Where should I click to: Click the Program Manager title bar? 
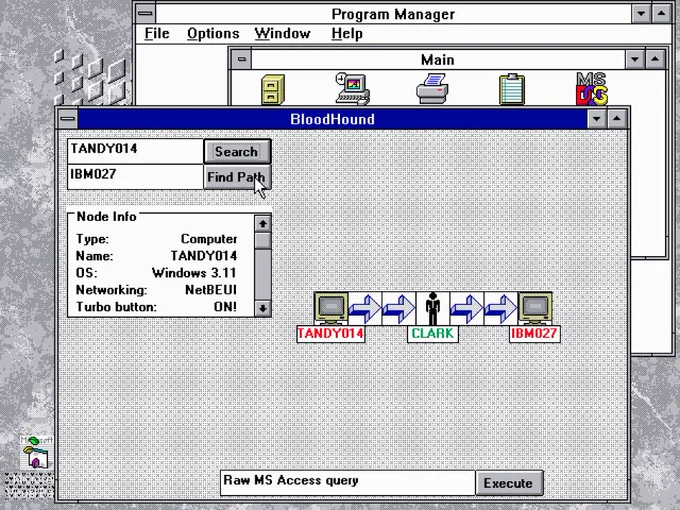393,14
